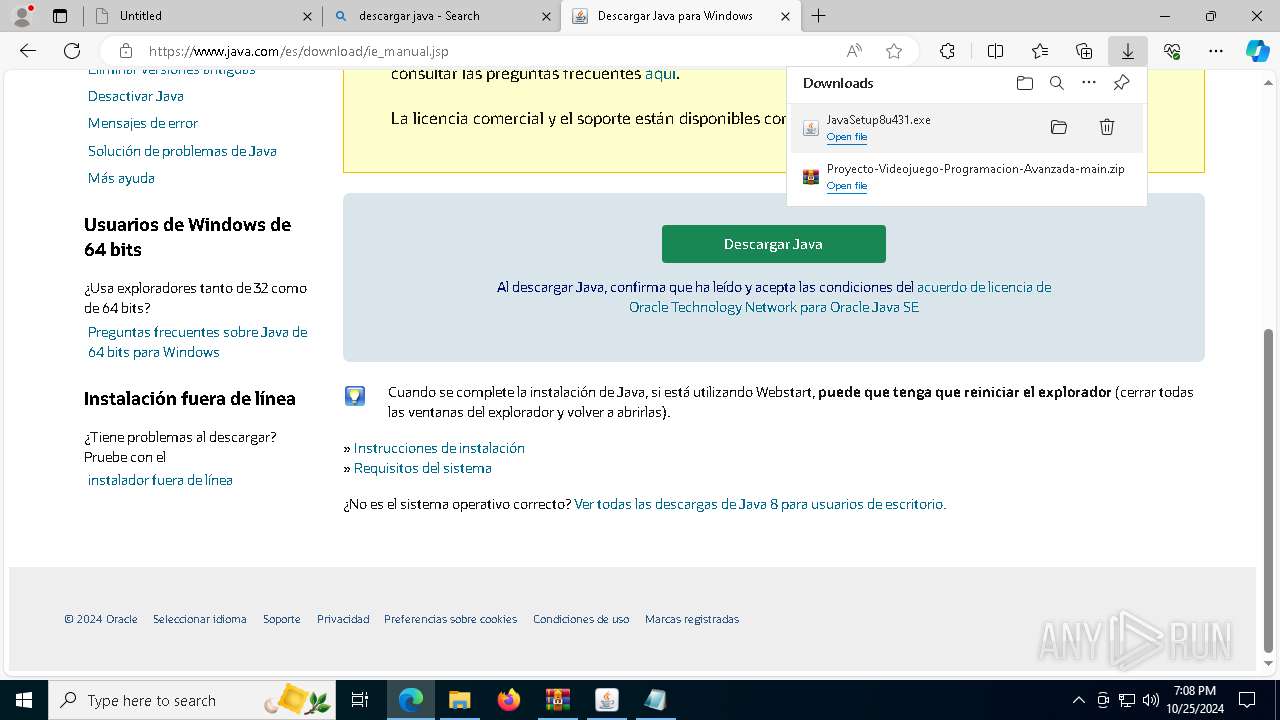Open Soporte footer link

[282, 619]
